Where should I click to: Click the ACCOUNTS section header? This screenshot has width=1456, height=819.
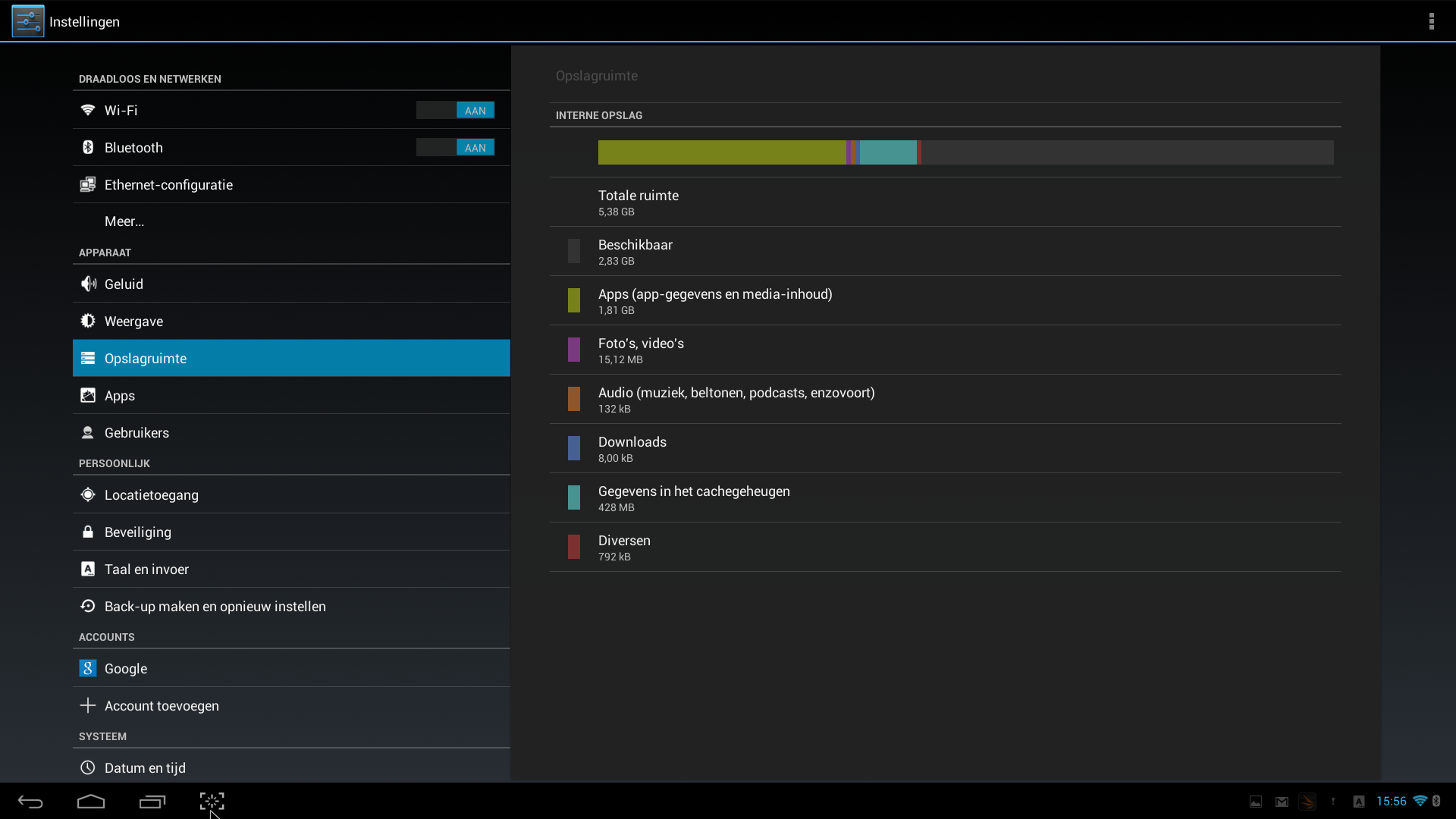point(107,637)
